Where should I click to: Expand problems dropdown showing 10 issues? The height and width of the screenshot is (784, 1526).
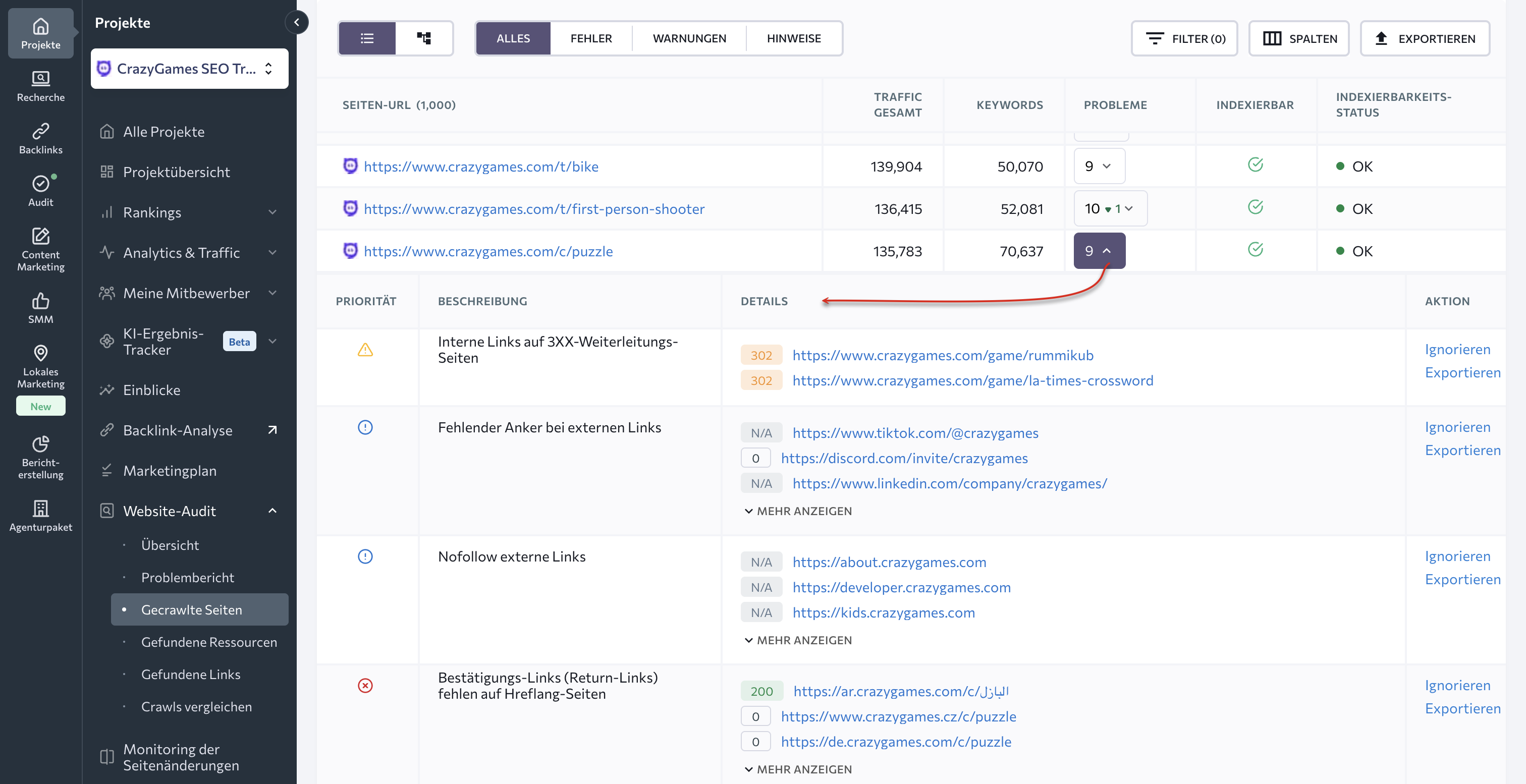pyautogui.click(x=1110, y=208)
